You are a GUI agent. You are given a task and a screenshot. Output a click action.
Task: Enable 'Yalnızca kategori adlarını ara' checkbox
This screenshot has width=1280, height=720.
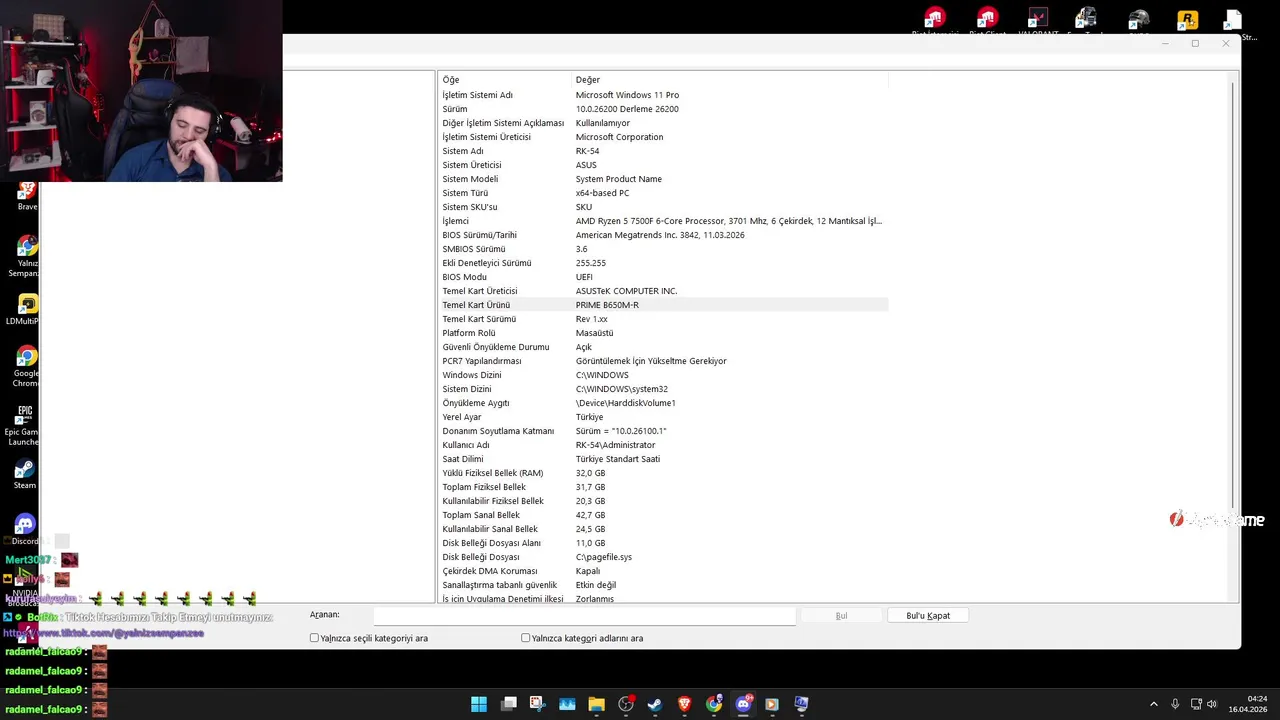click(x=525, y=638)
